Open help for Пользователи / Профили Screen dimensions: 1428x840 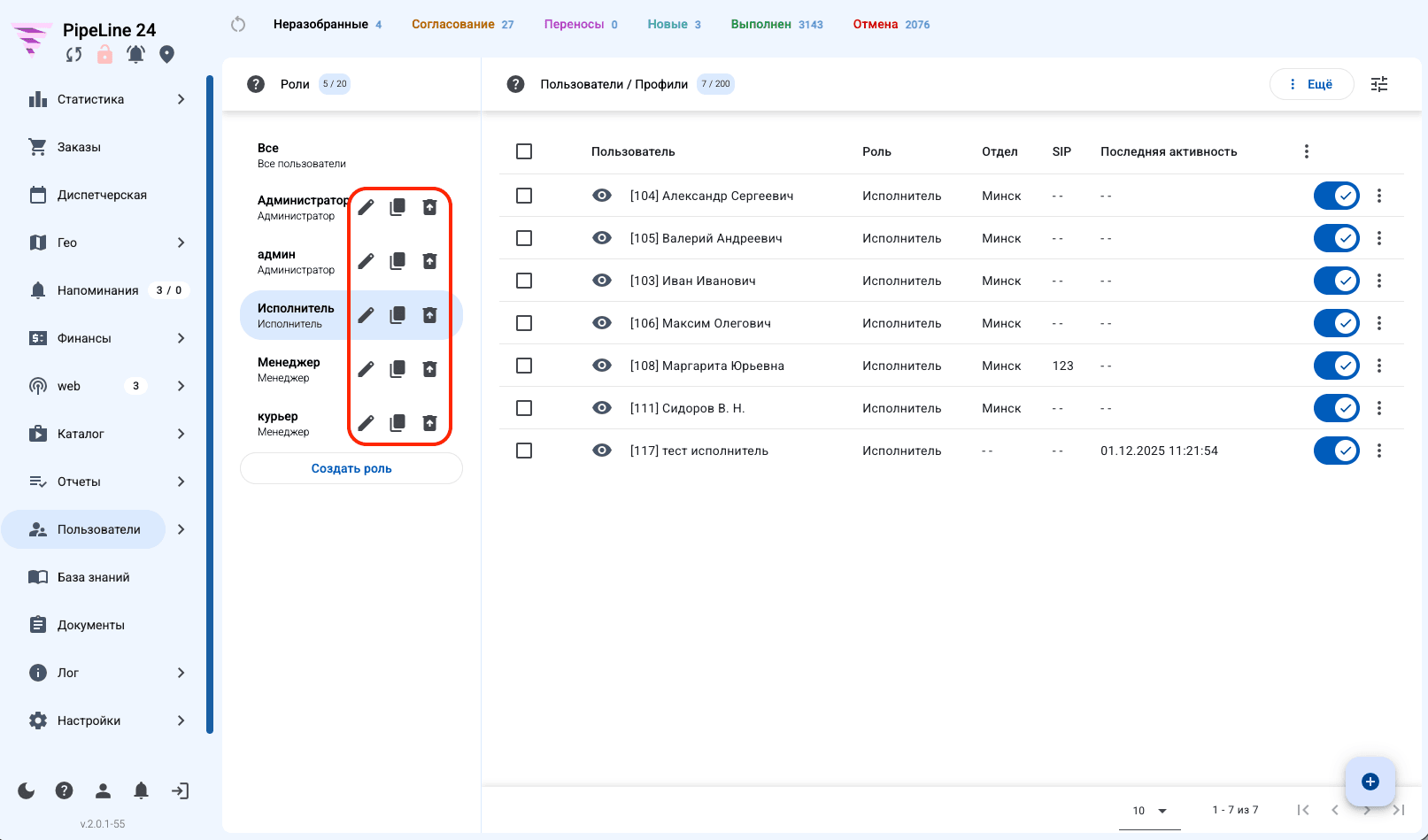click(515, 84)
